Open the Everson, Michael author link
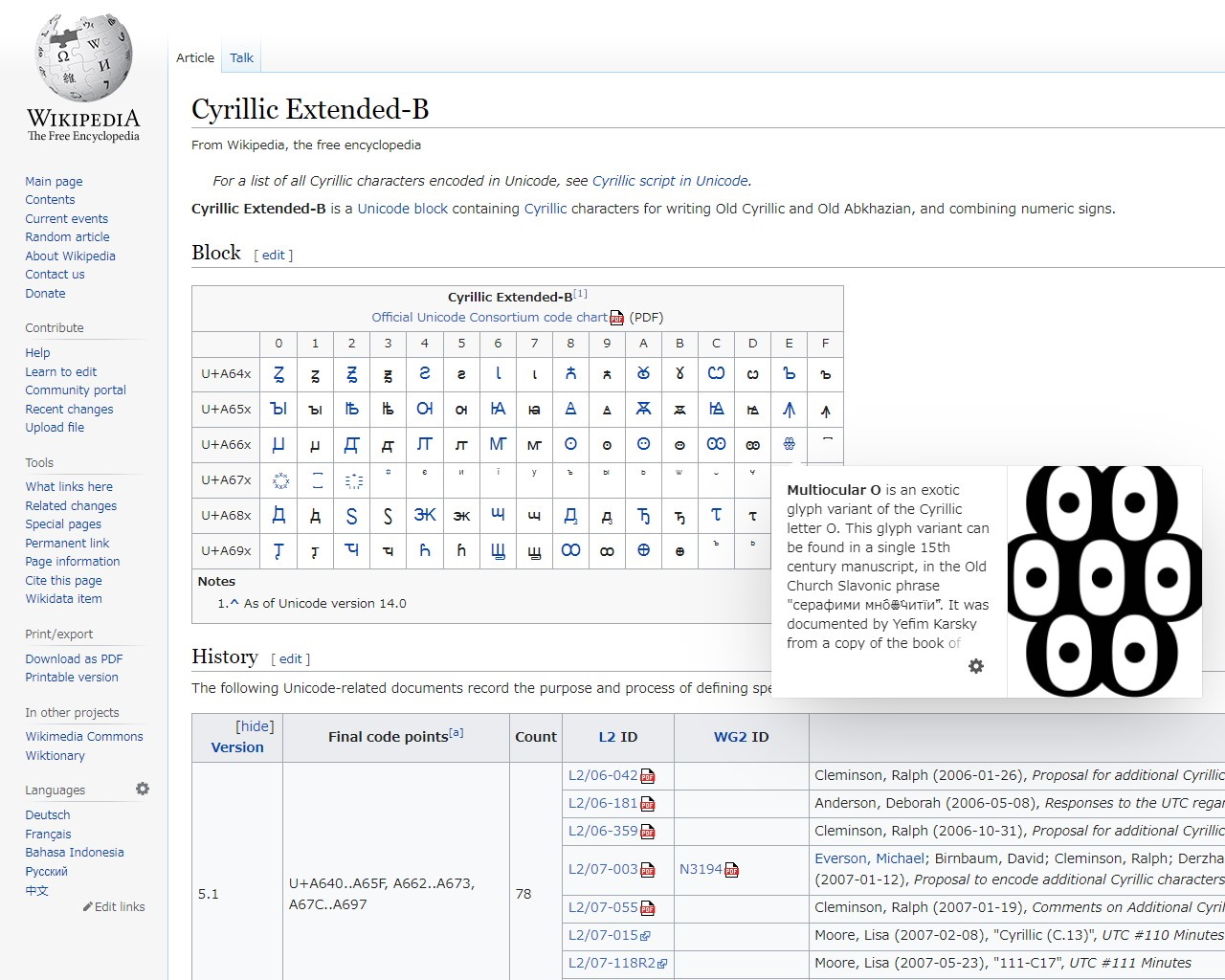This screenshot has width=1225, height=980. point(869,858)
